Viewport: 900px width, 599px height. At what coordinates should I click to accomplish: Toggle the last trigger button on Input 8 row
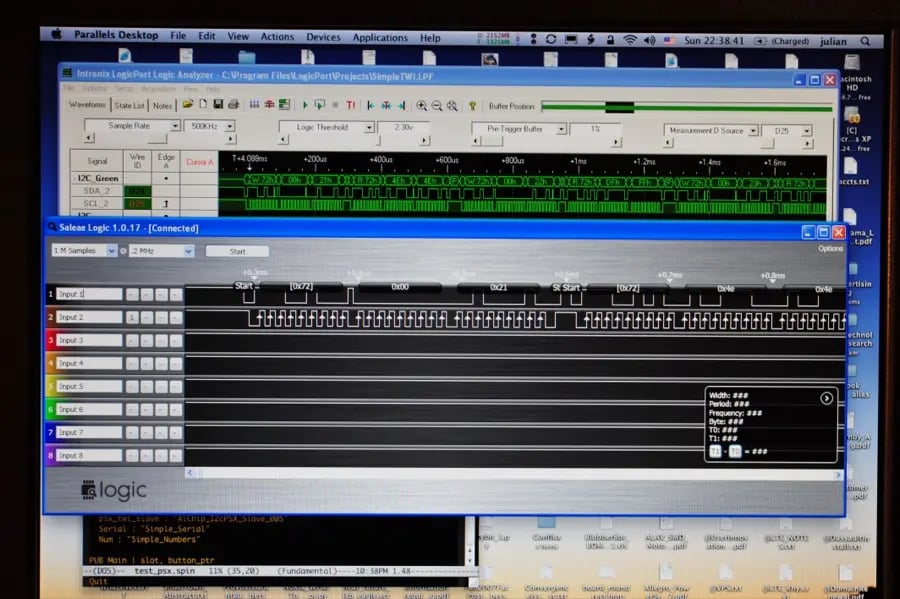176,456
